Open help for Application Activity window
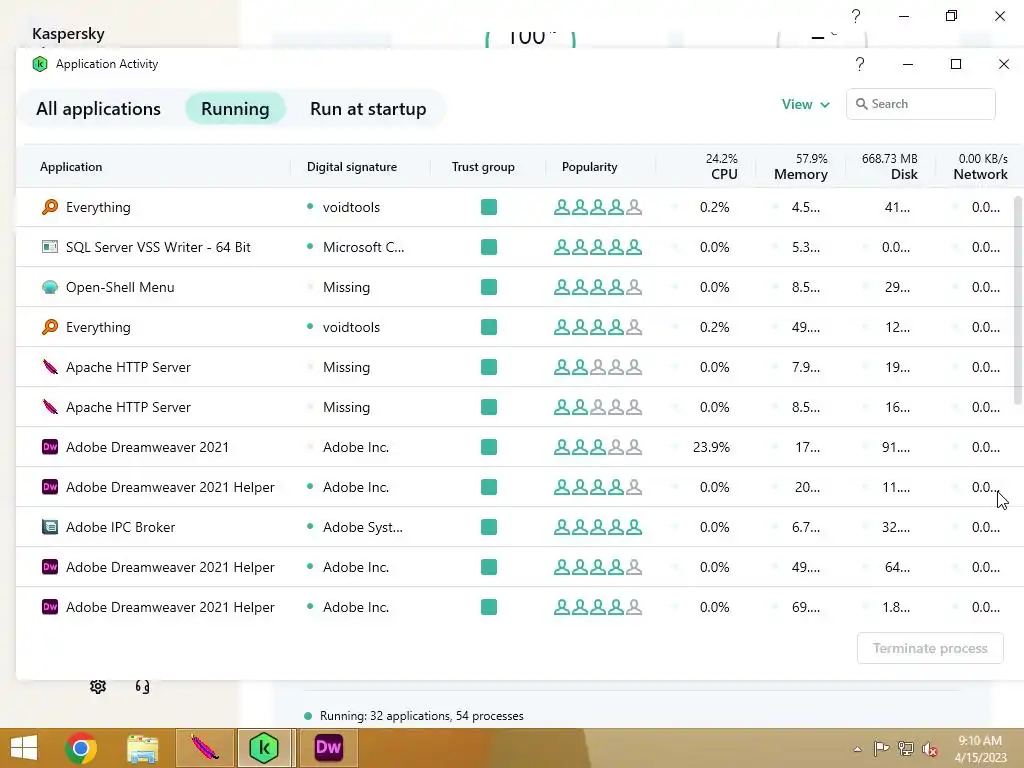 pos(860,64)
